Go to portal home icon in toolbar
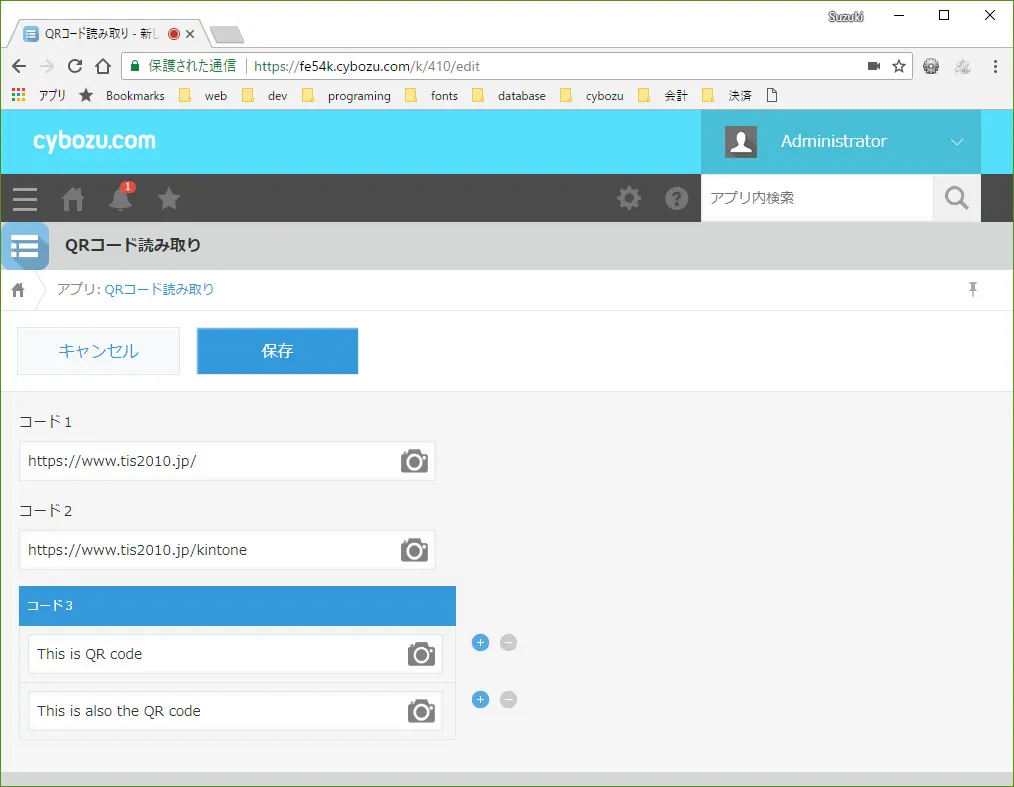This screenshot has width=1014, height=787. pyautogui.click(x=73, y=199)
